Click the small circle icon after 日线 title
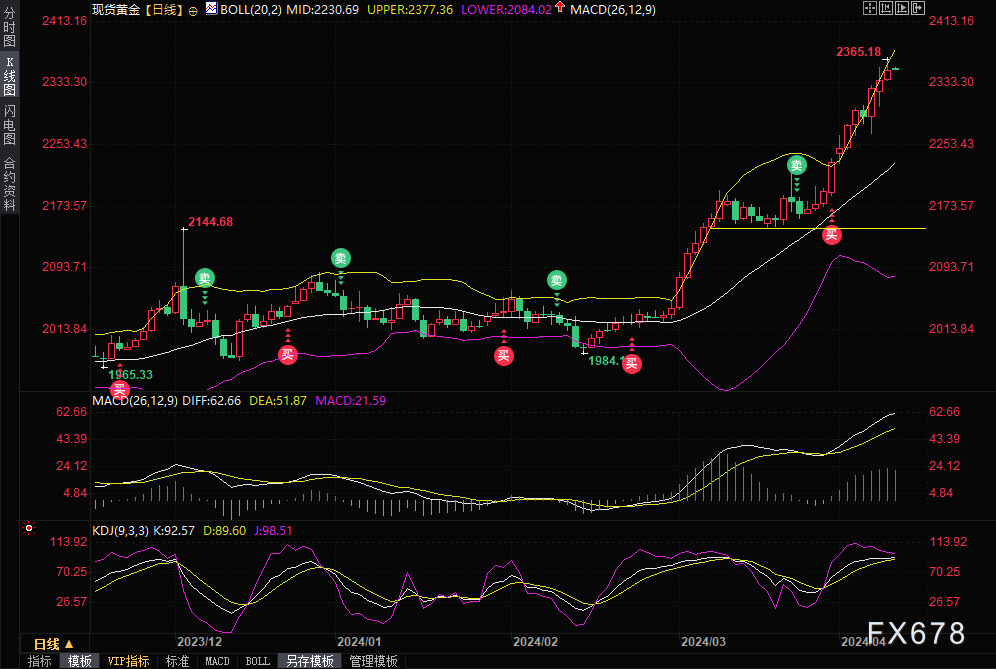Viewport: 996px width, 669px height. (x=193, y=11)
